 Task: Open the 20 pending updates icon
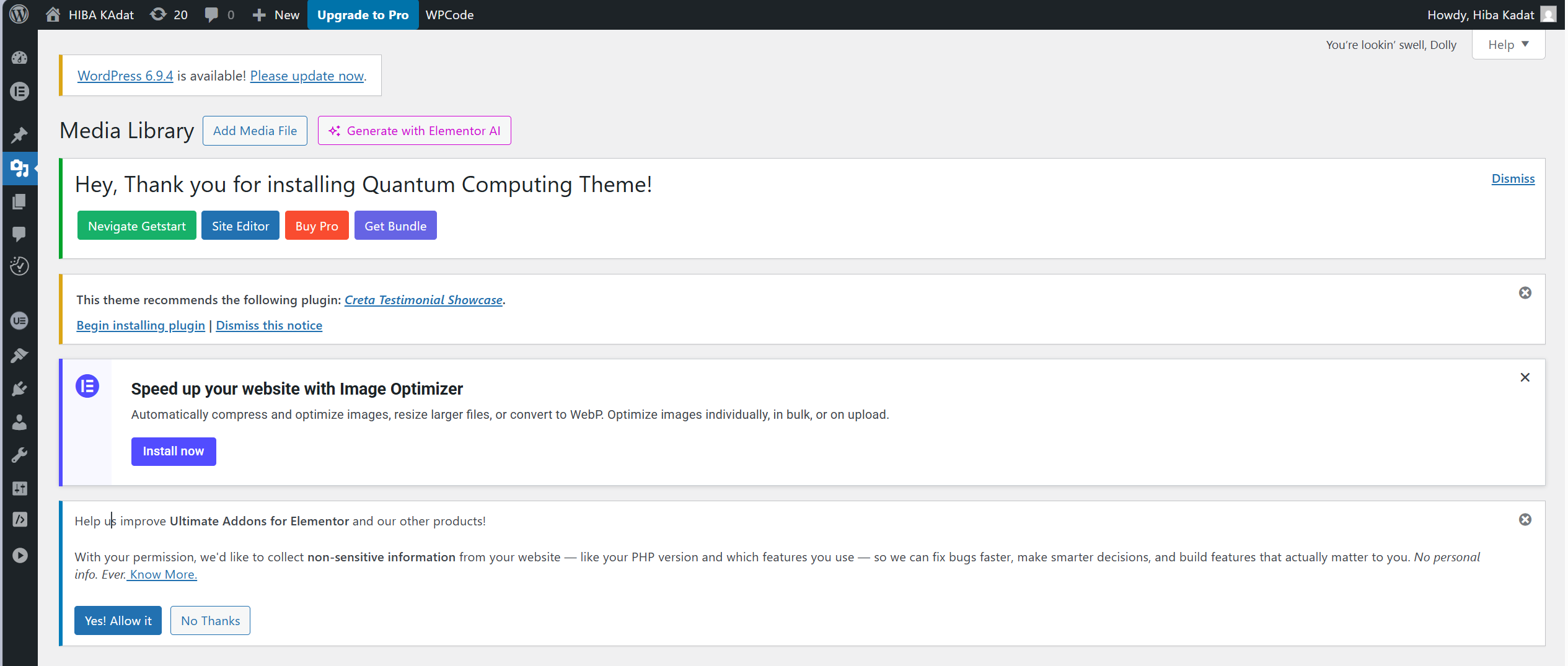click(169, 14)
